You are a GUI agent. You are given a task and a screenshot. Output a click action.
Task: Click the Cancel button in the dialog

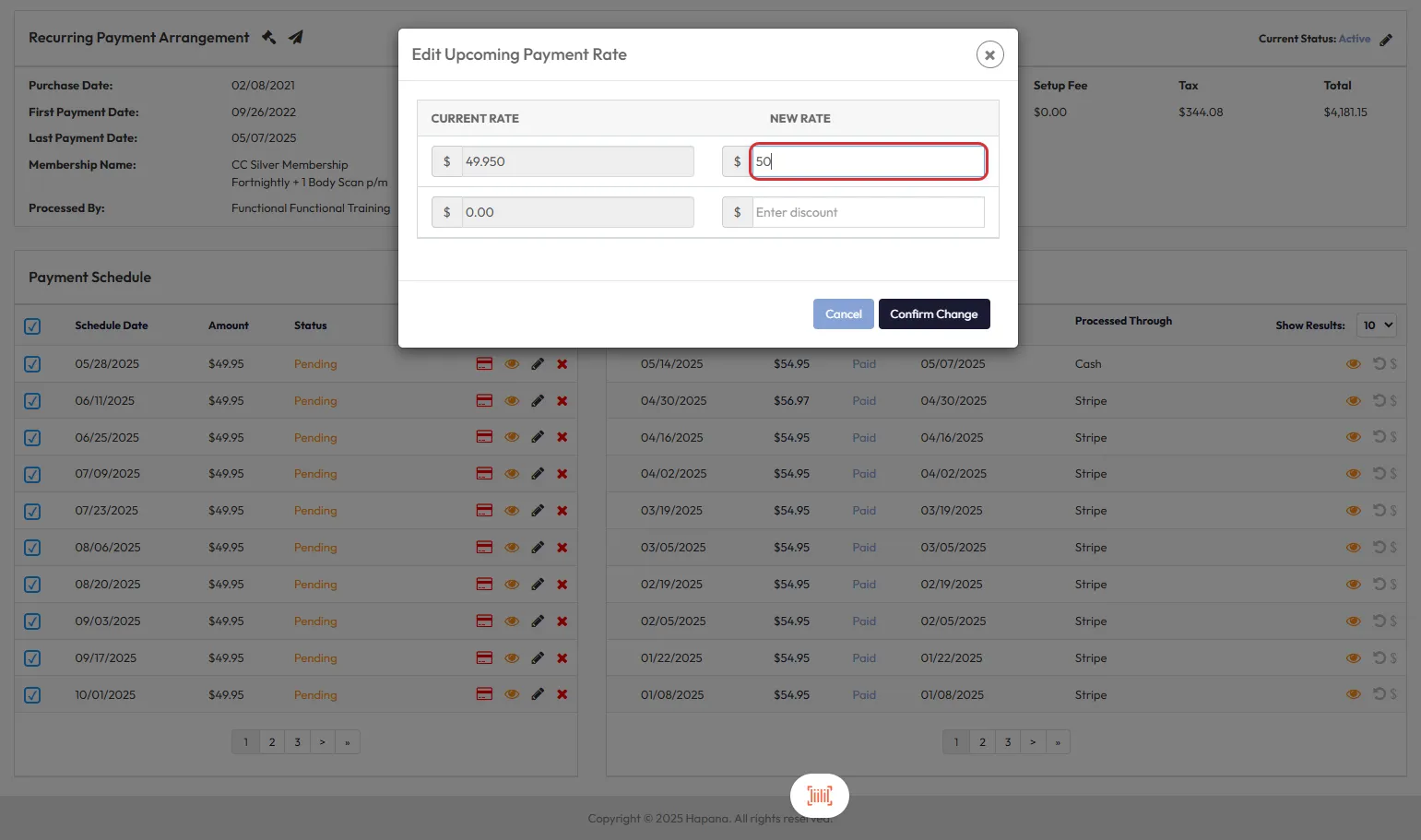[x=843, y=314]
